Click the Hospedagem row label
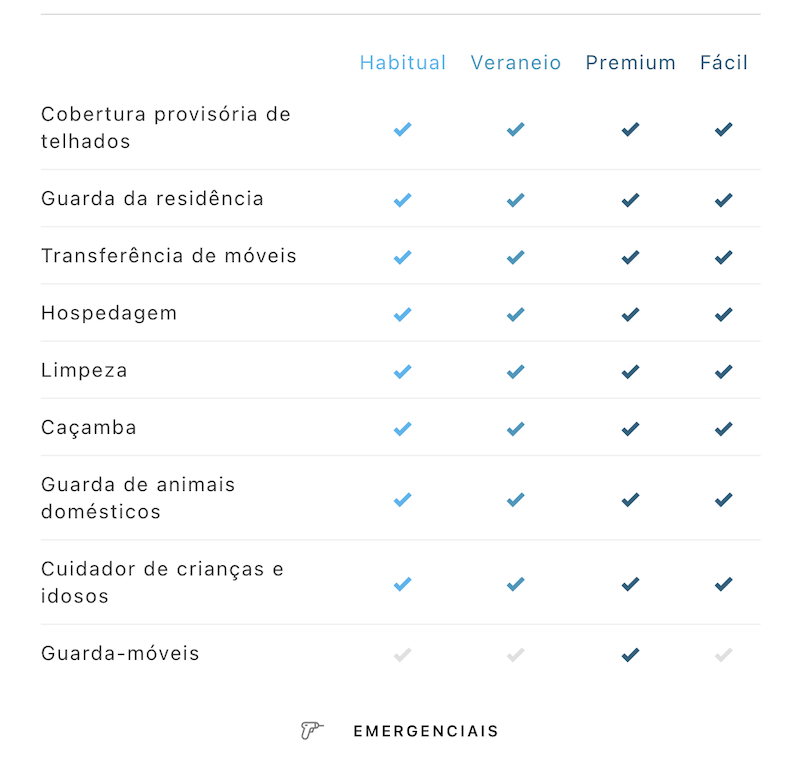The height and width of the screenshot is (758, 800). pos(109,313)
